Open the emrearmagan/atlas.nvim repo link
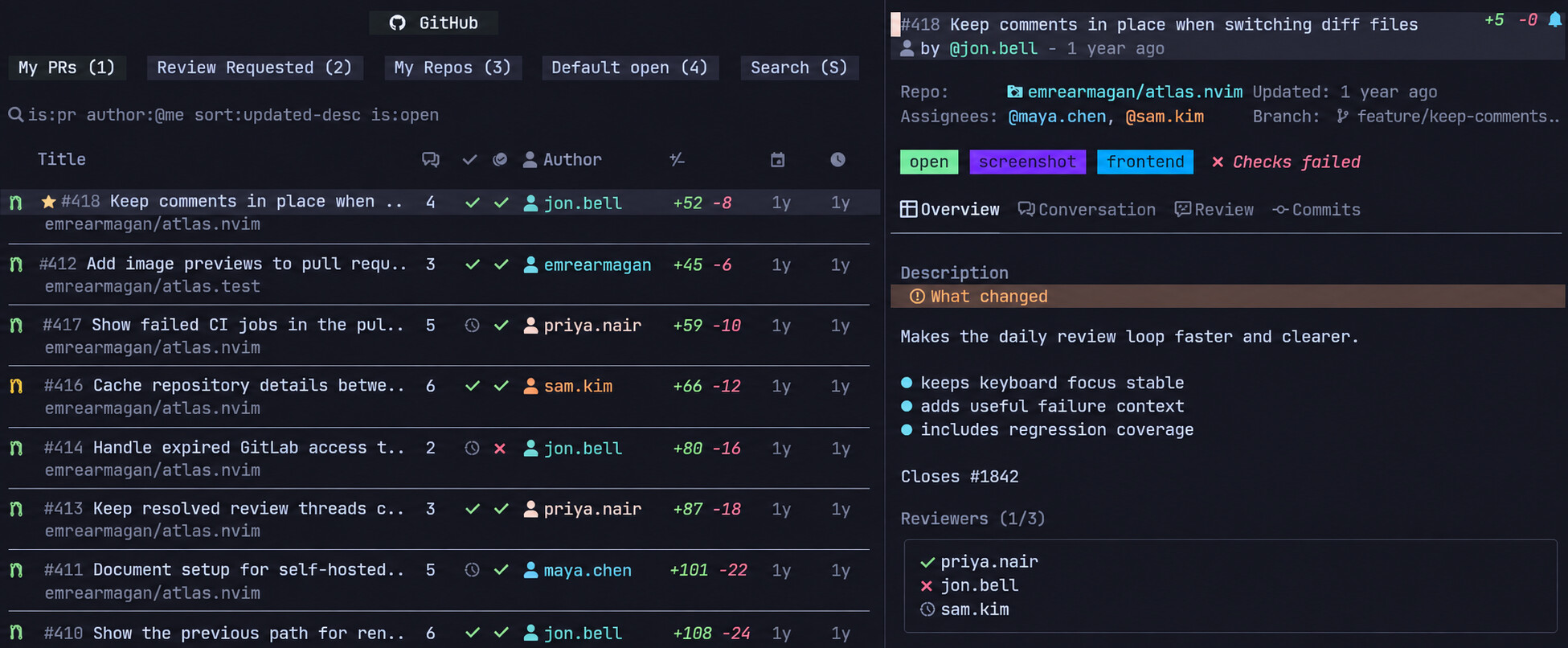Image resolution: width=1568 pixels, height=648 pixels. (1135, 92)
